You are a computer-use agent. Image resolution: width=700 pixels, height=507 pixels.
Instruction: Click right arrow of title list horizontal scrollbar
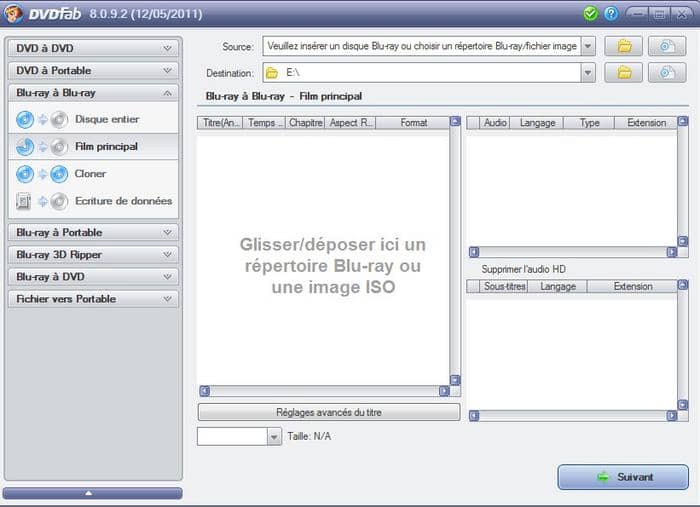point(444,391)
